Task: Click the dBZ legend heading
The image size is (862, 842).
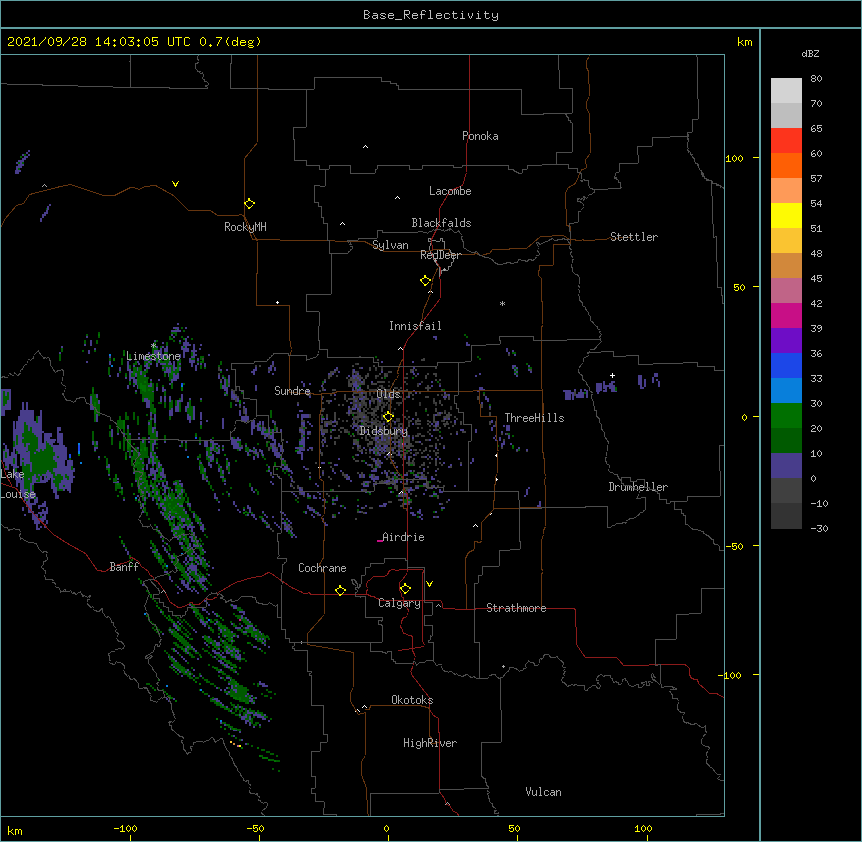Action: pyautogui.click(x=810, y=54)
